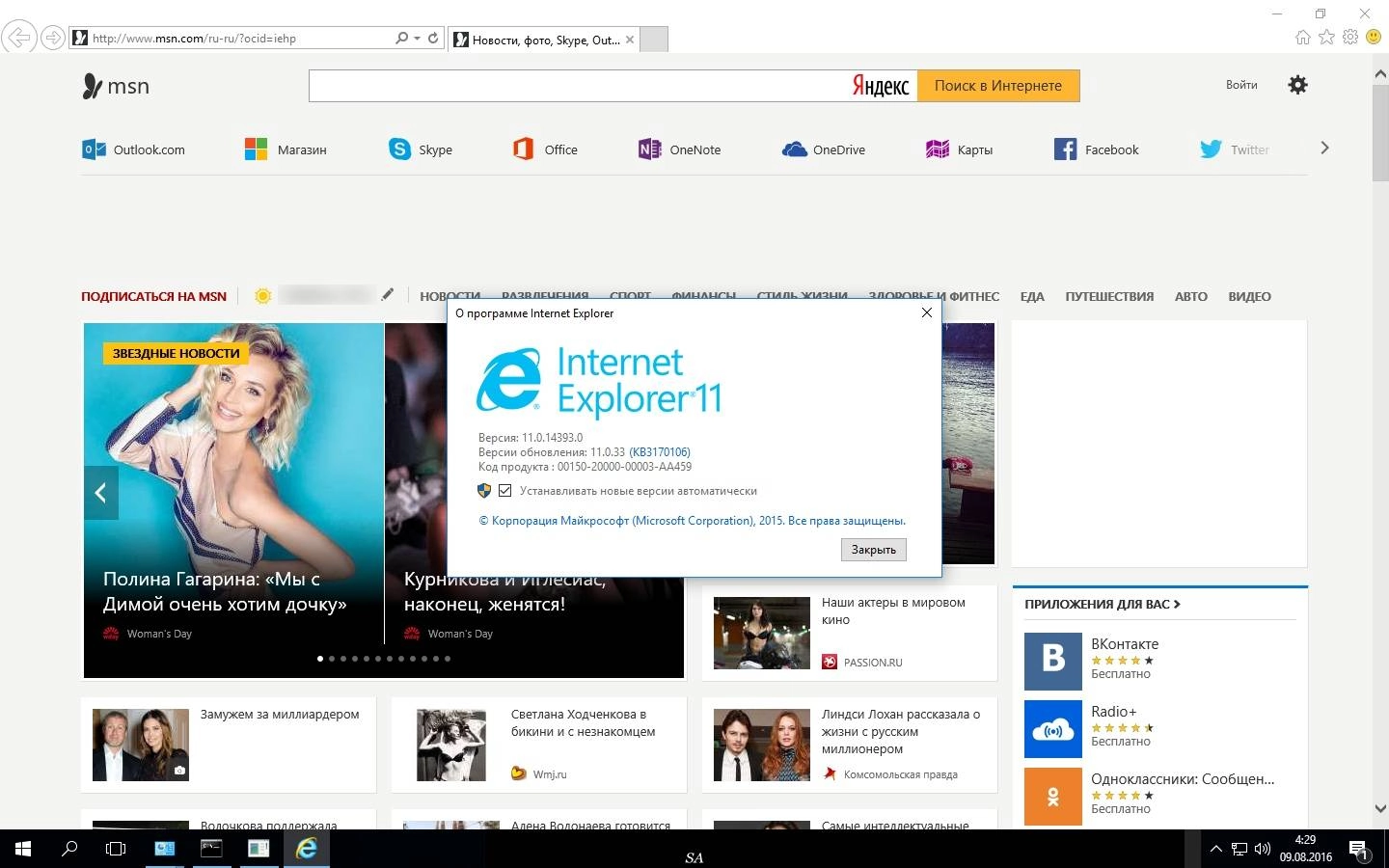
Task: Click the browser forward arrow button
Action: click(x=53, y=38)
